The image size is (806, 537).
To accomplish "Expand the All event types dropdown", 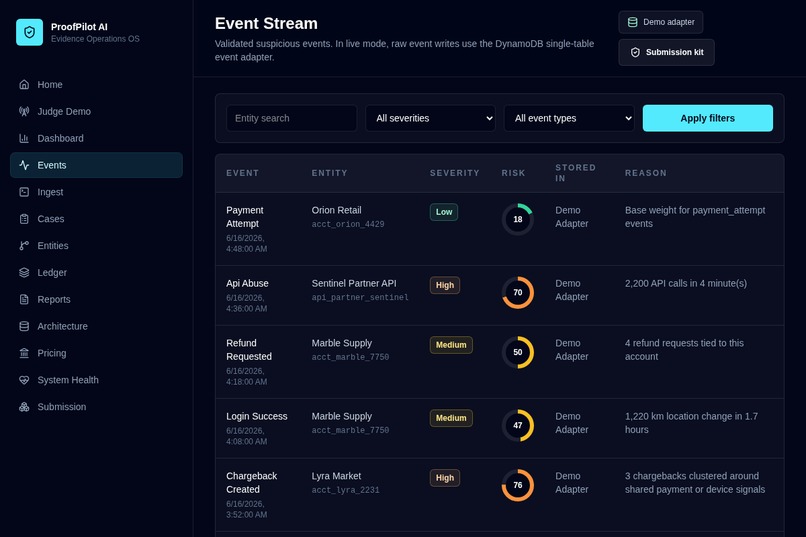I will [569, 118].
